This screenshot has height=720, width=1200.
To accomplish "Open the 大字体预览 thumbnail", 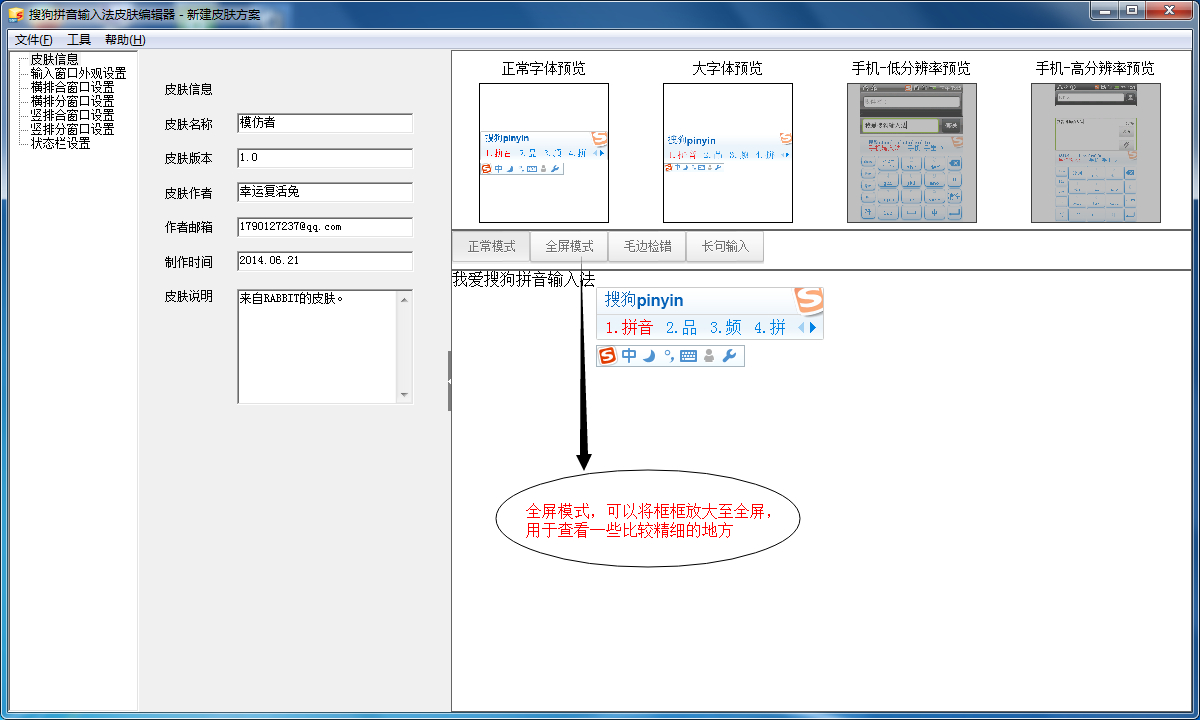I will (x=728, y=153).
